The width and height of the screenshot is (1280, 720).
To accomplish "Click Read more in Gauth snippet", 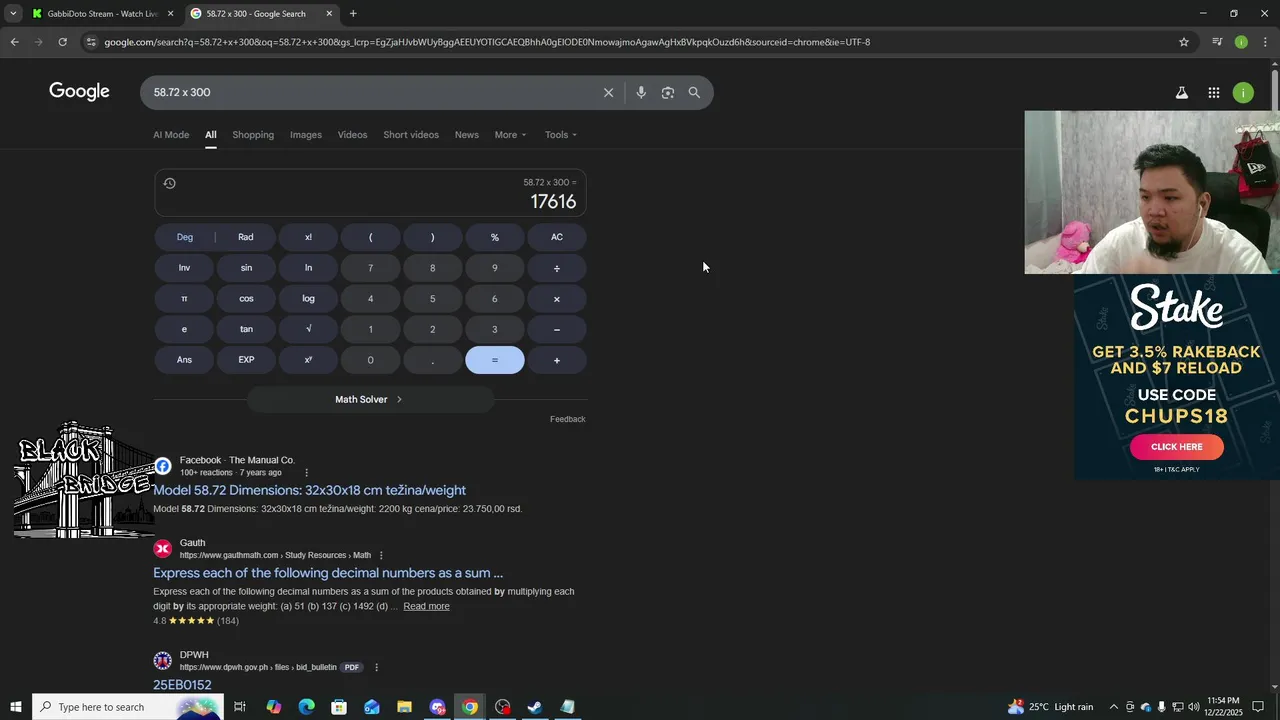I will coord(426,606).
